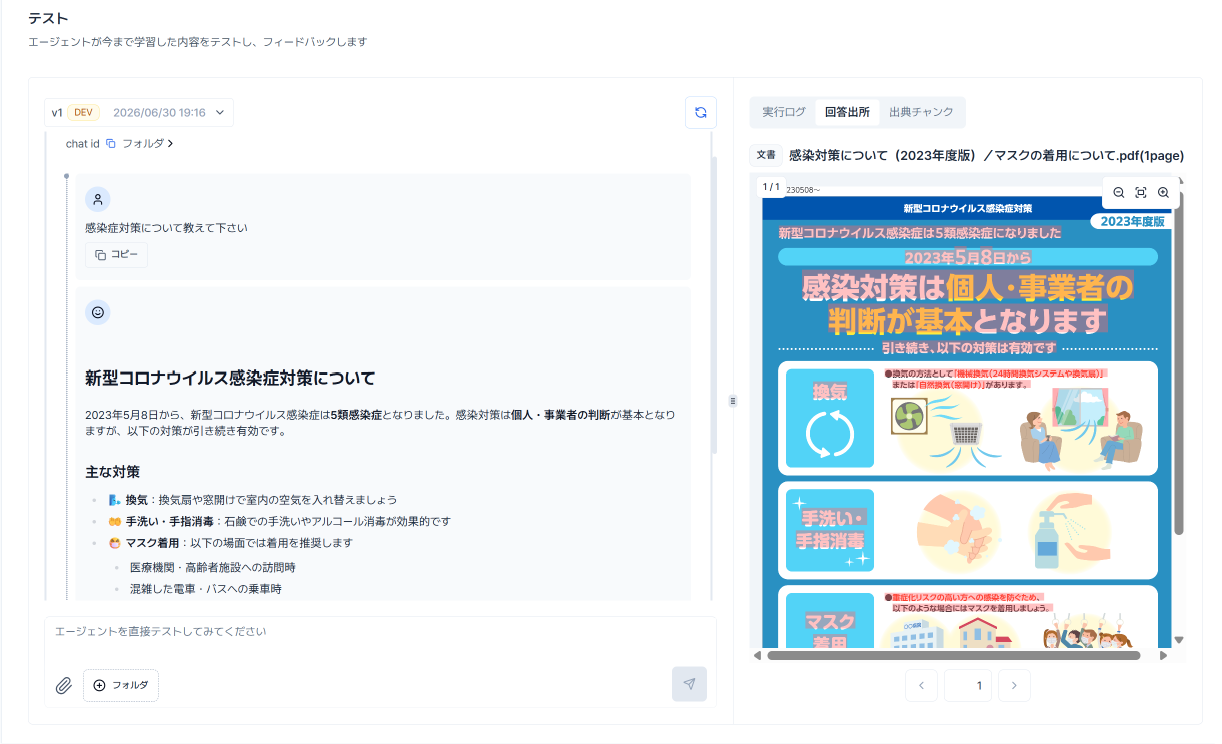Click the chat id label

(83, 144)
